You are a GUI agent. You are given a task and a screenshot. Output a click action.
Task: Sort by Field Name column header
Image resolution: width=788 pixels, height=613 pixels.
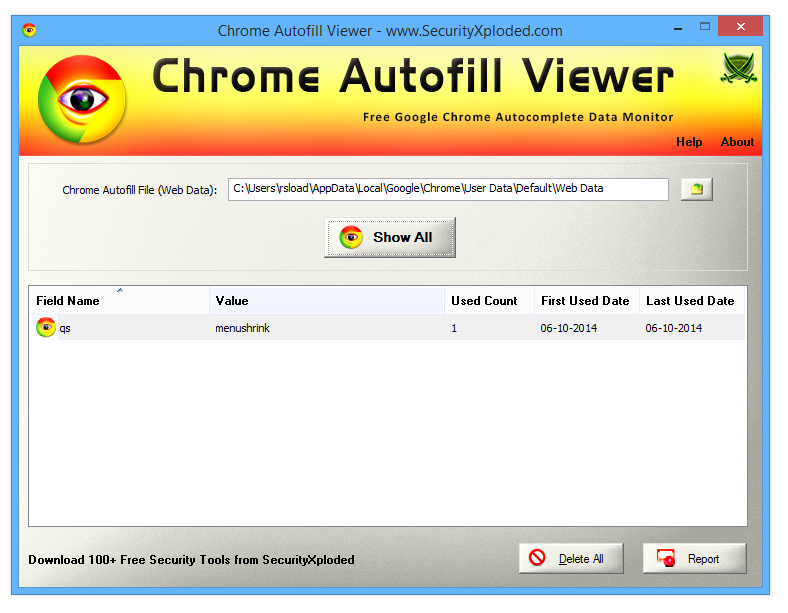pyautogui.click(x=119, y=300)
